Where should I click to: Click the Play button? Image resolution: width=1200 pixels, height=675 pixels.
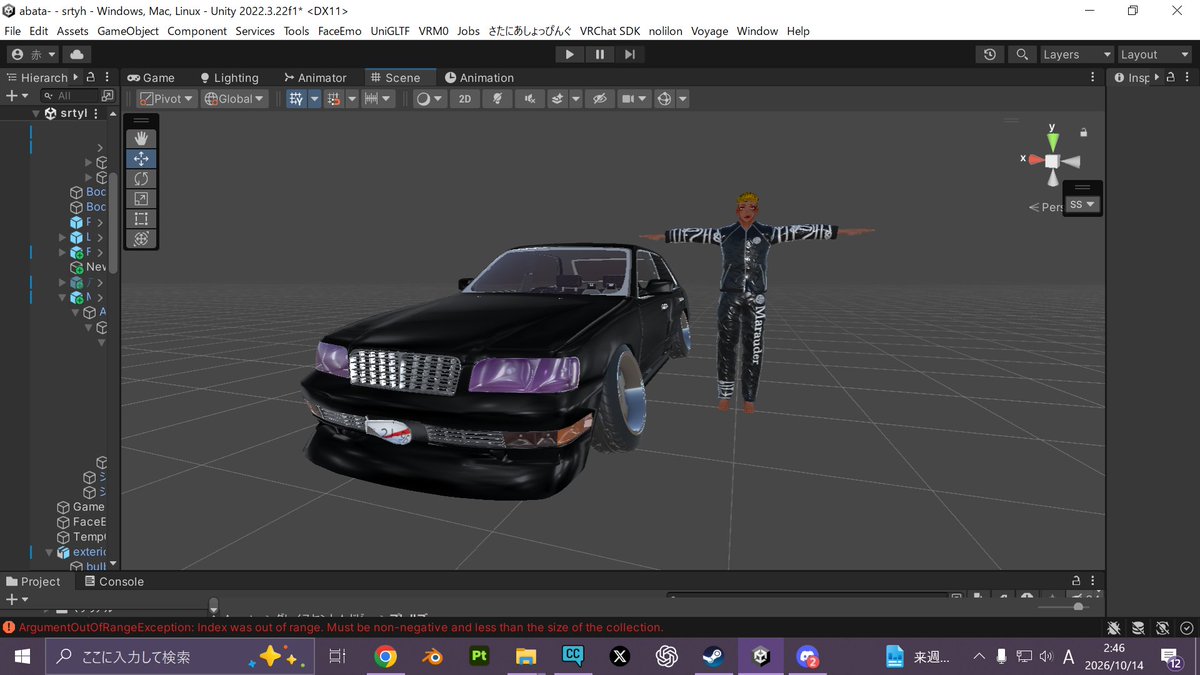tap(569, 54)
